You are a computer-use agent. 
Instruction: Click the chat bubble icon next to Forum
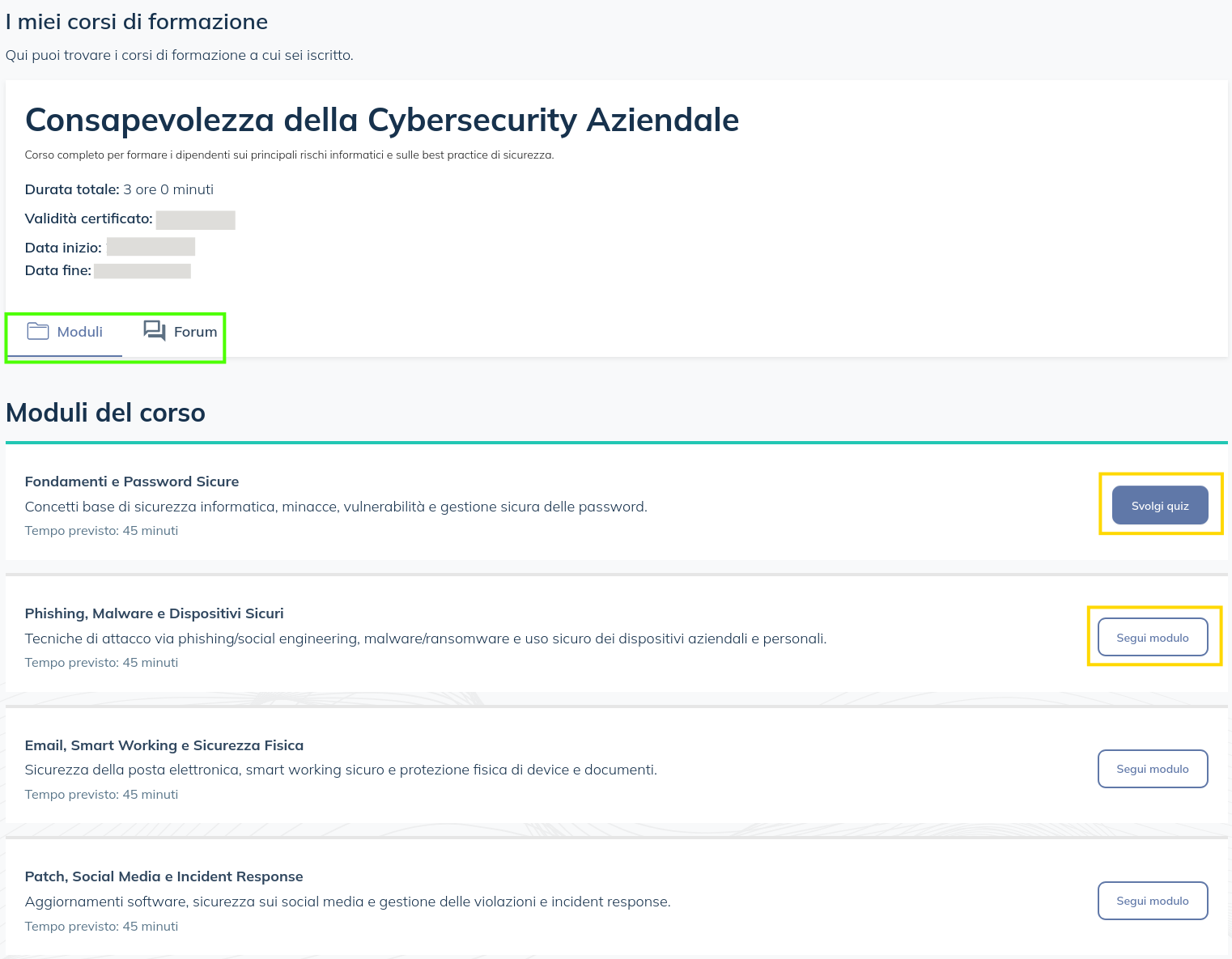[x=154, y=330]
